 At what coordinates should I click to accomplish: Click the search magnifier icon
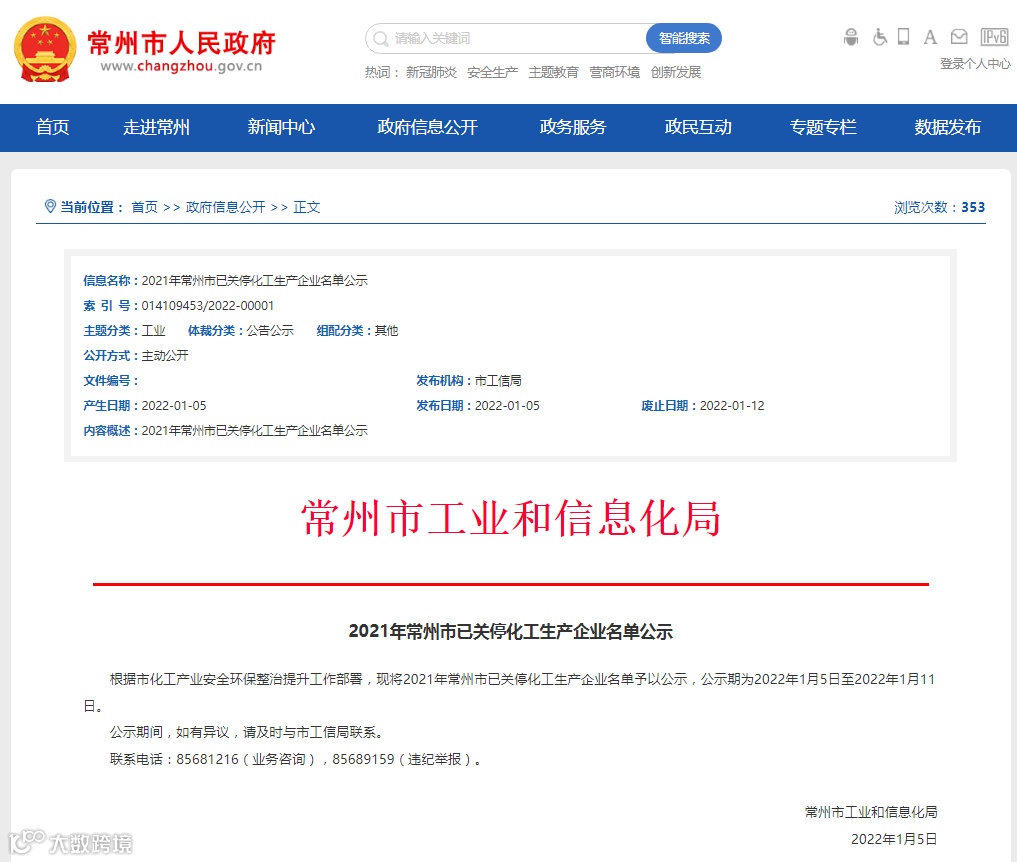[x=381, y=39]
